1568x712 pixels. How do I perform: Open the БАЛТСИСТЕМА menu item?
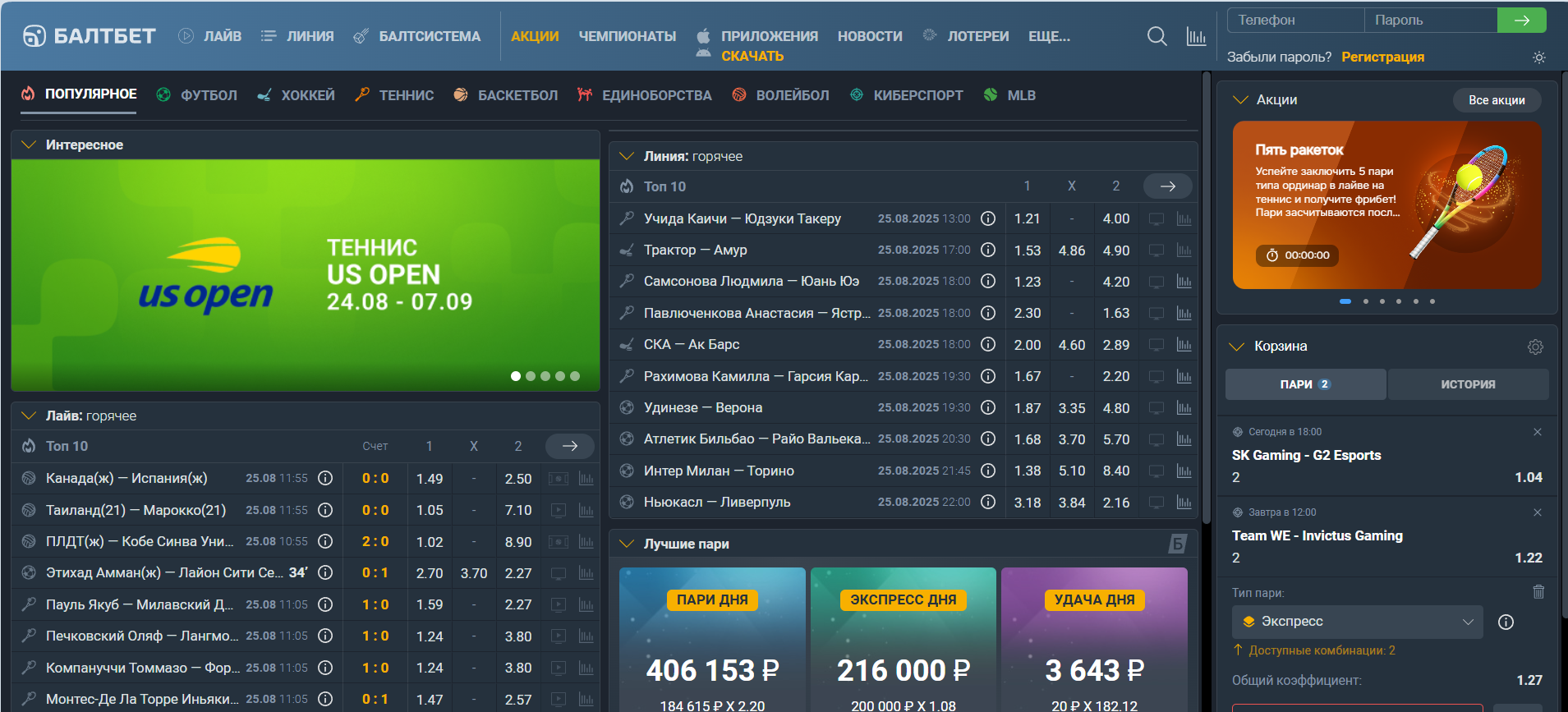[416, 36]
